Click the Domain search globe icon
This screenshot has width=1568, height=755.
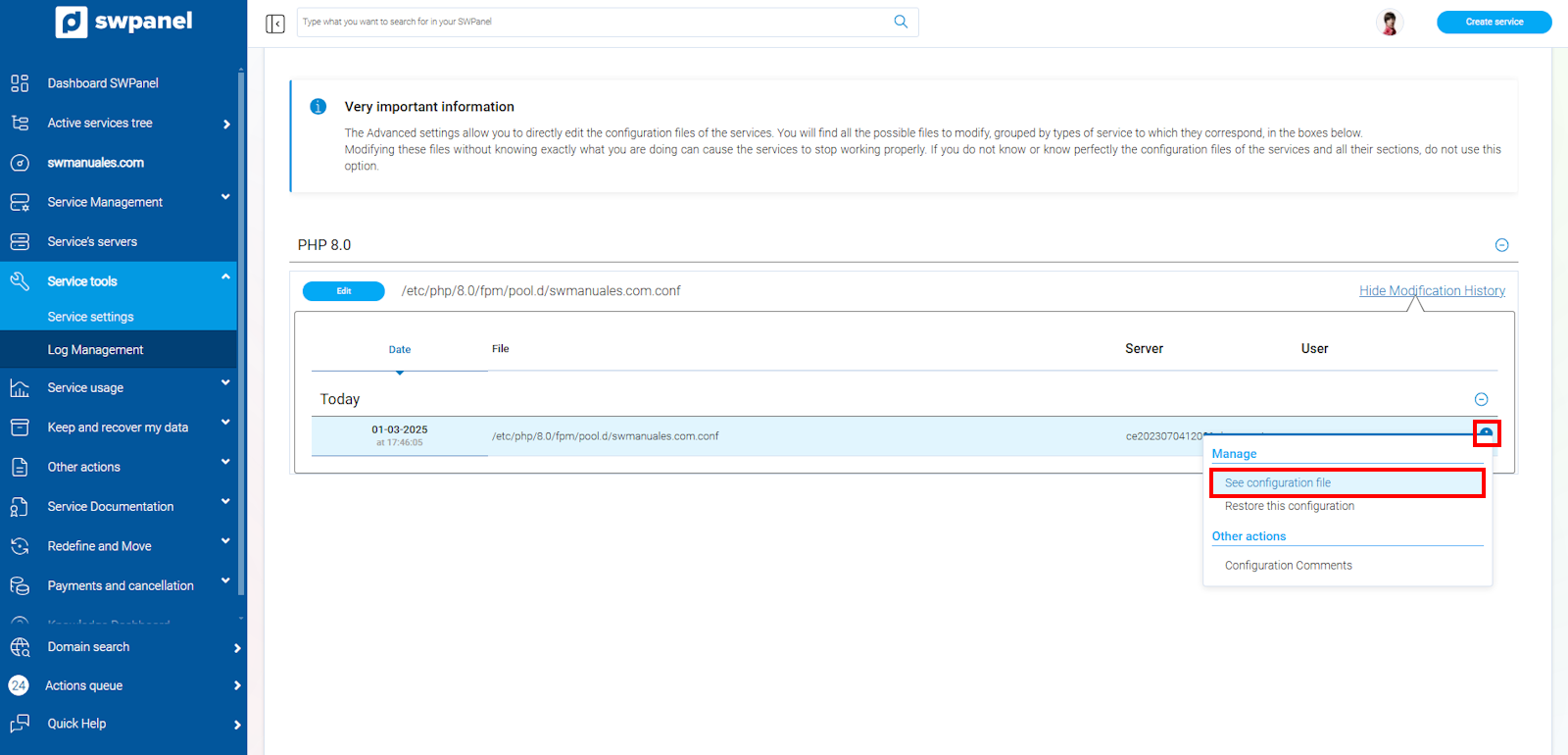click(20, 647)
